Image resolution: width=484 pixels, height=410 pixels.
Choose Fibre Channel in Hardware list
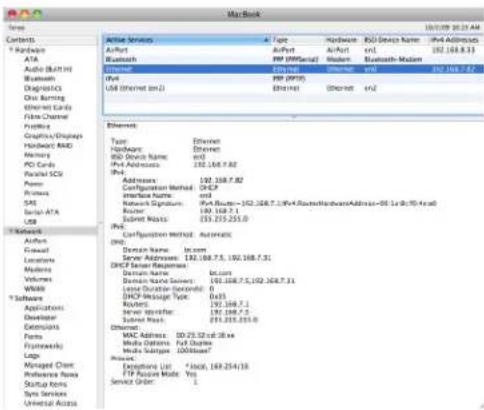[46, 117]
